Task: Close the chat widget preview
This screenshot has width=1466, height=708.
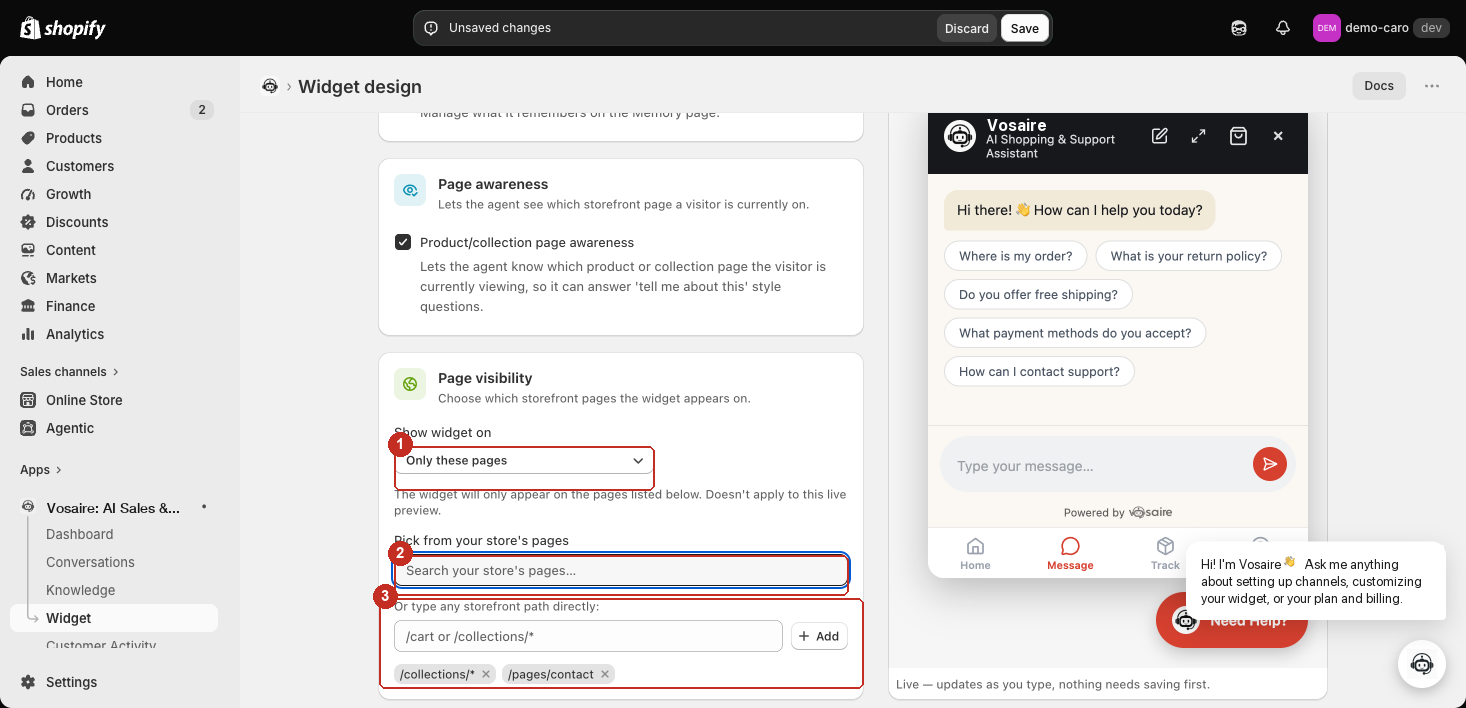Action: (1278, 136)
